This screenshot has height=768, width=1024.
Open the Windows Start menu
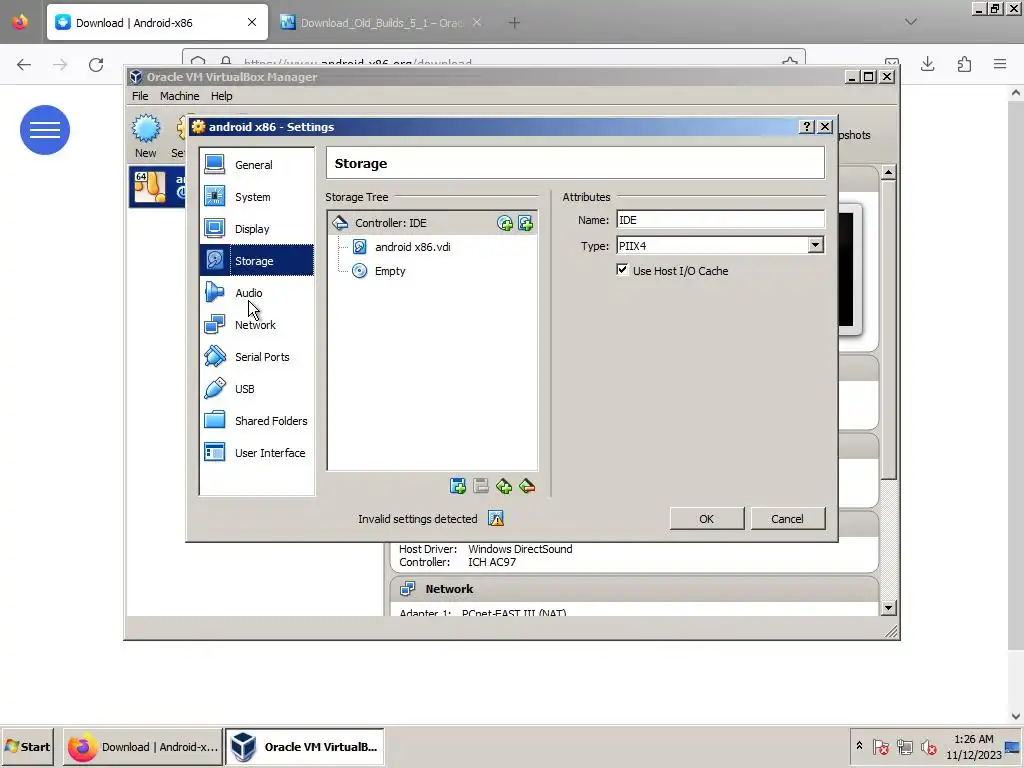point(27,747)
